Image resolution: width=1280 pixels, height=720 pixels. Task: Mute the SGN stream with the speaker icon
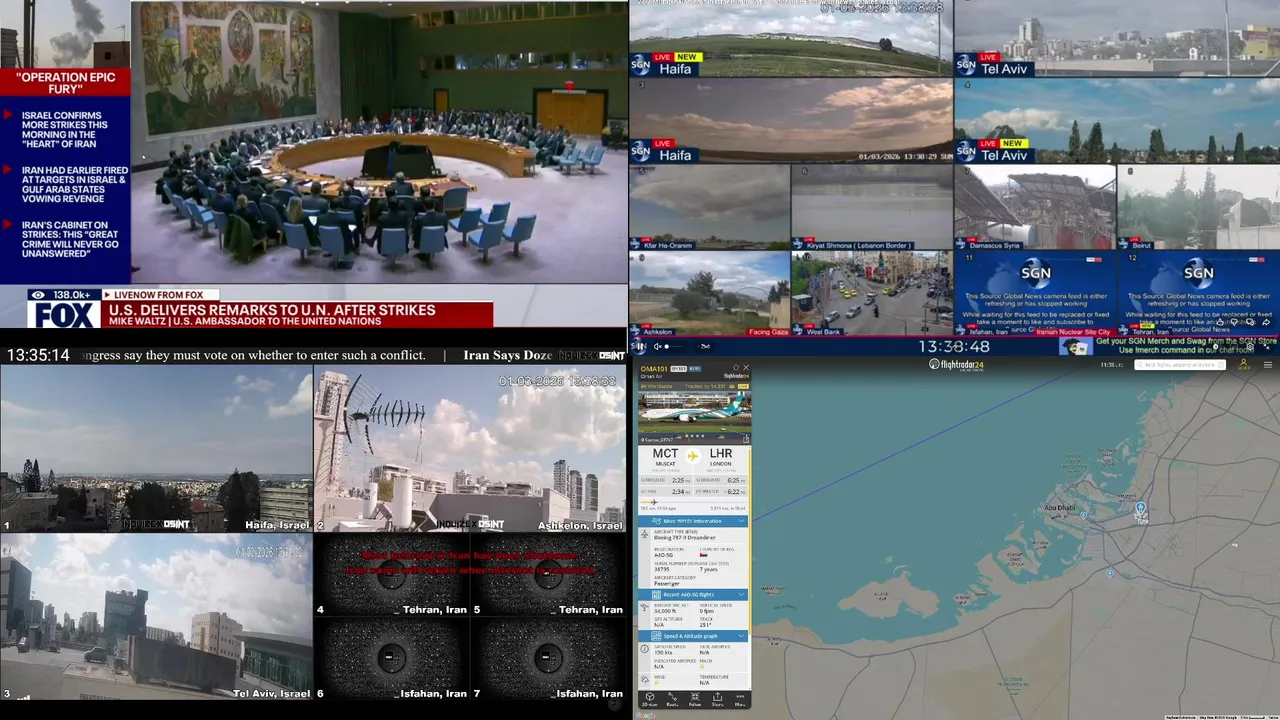(x=659, y=347)
